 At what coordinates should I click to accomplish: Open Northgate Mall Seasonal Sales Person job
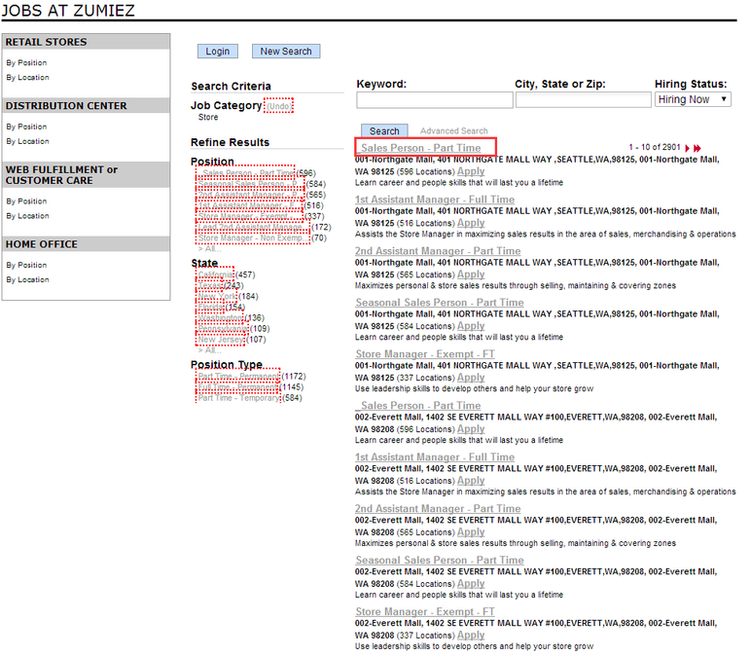[440, 303]
